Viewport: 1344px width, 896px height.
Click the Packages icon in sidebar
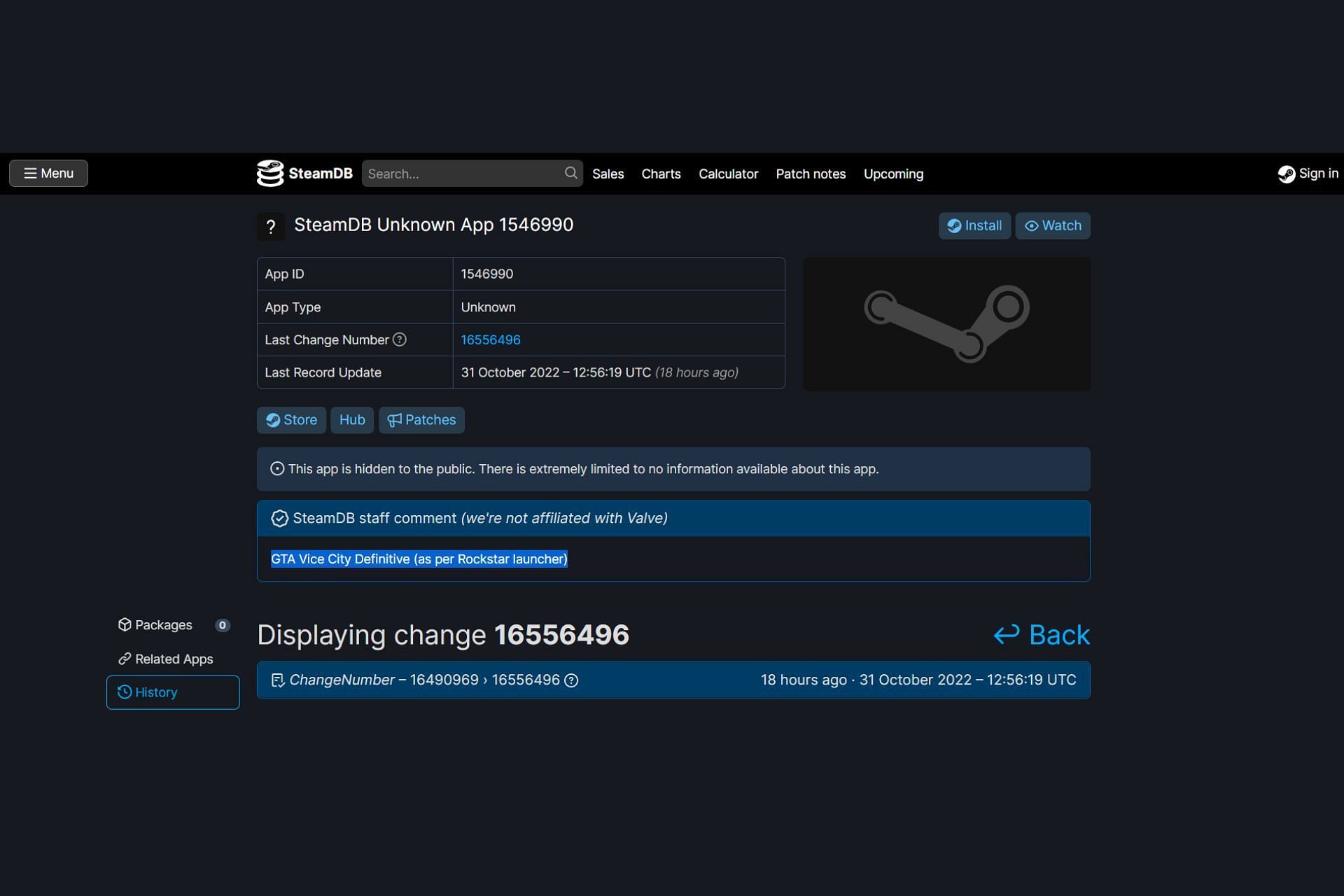pyautogui.click(x=124, y=625)
